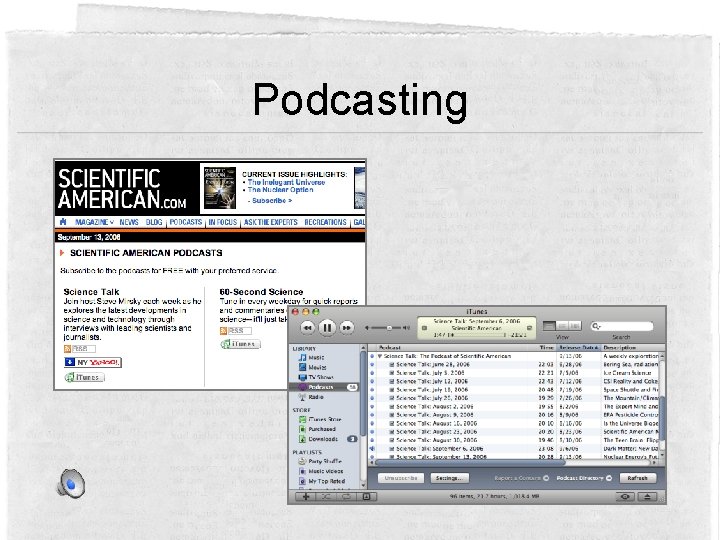Click 60-Second Science iTunes button
Image resolution: width=720 pixels, height=540 pixels.
[x=241, y=344]
